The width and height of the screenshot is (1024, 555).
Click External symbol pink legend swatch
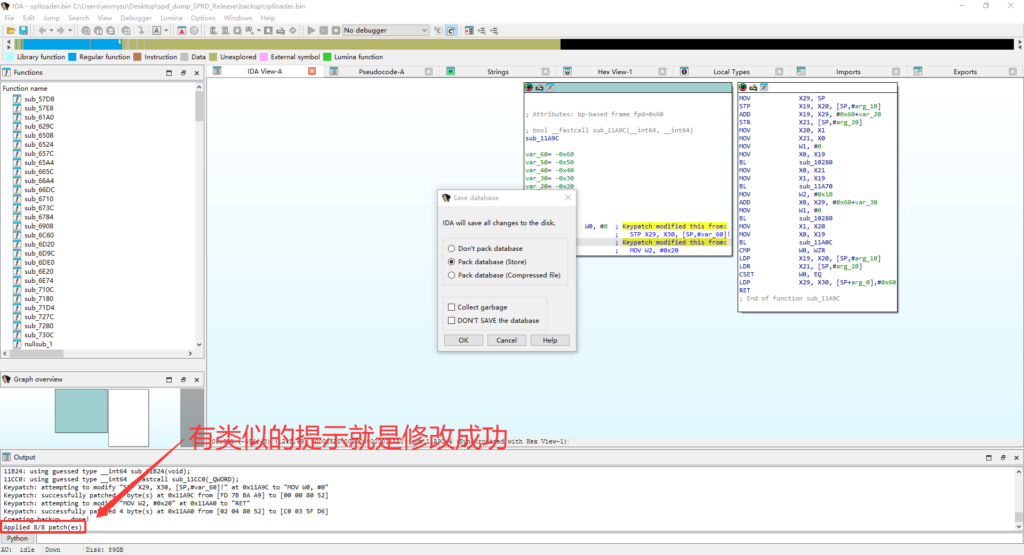[x=264, y=57]
